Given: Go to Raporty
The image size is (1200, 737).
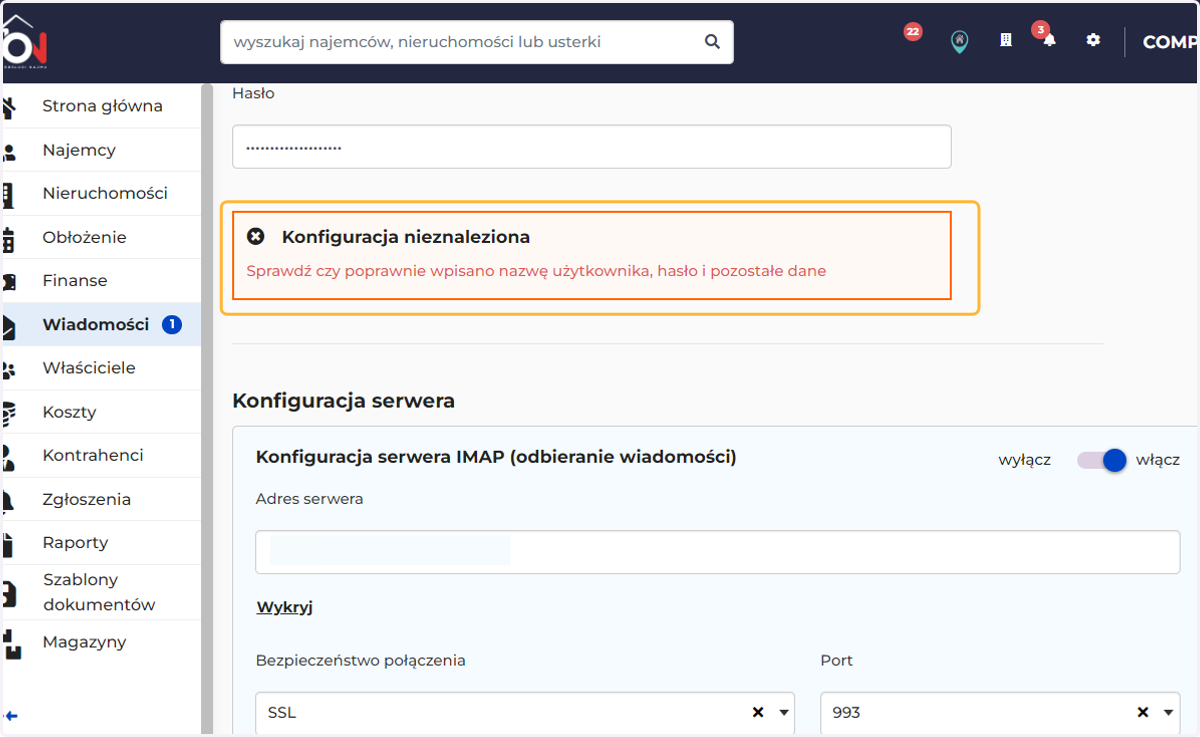Looking at the screenshot, I should [75, 543].
